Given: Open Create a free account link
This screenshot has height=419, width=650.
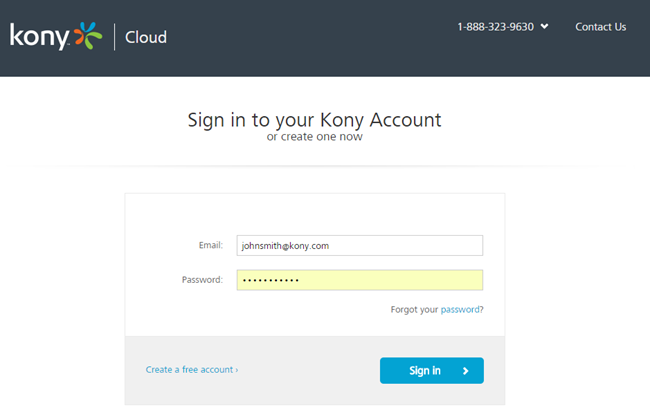Looking at the screenshot, I should pyautogui.click(x=189, y=370).
